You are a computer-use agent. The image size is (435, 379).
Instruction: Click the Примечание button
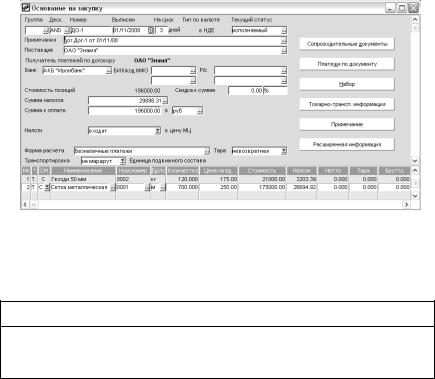(347, 124)
